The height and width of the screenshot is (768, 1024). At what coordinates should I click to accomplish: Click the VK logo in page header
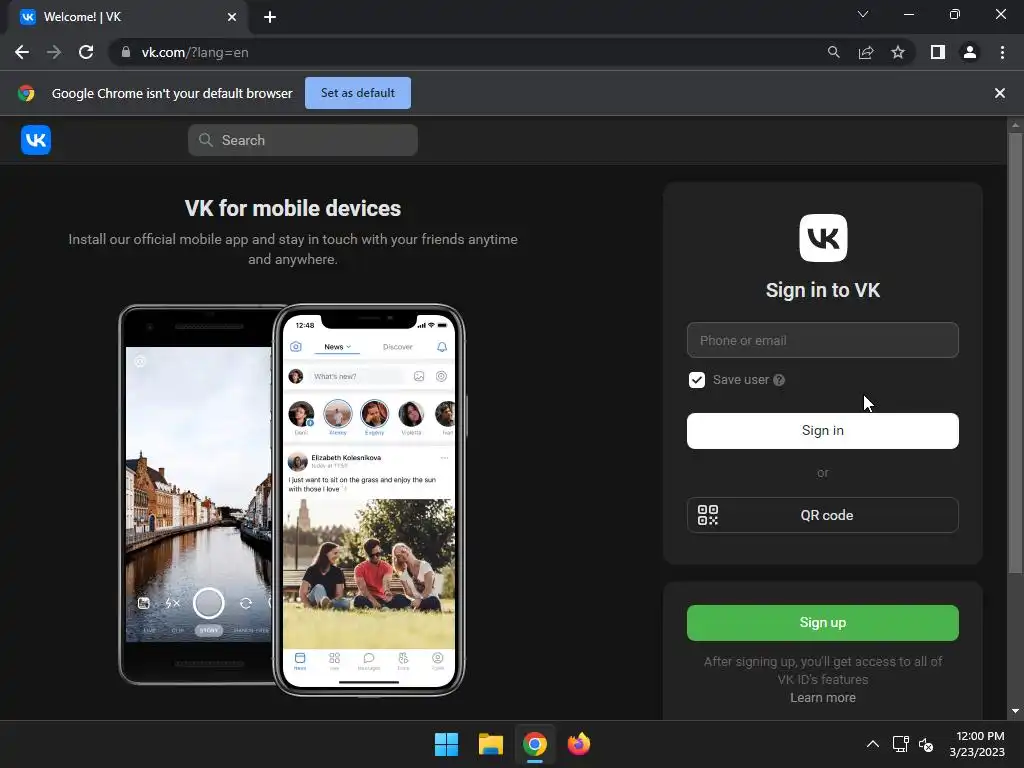[36, 140]
